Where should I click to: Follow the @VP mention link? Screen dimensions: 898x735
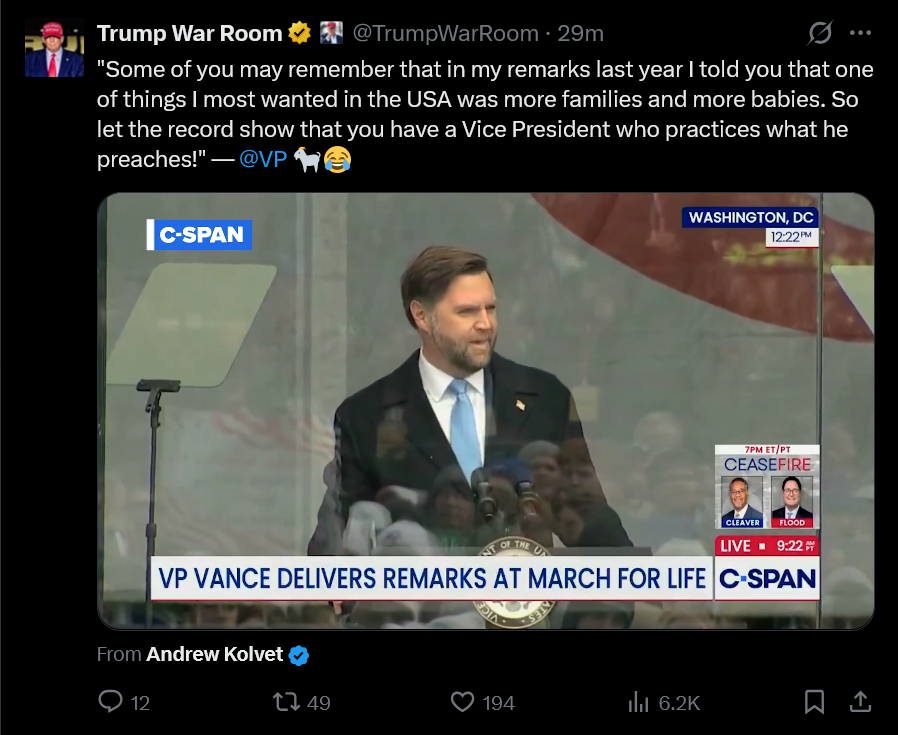click(x=263, y=159)
